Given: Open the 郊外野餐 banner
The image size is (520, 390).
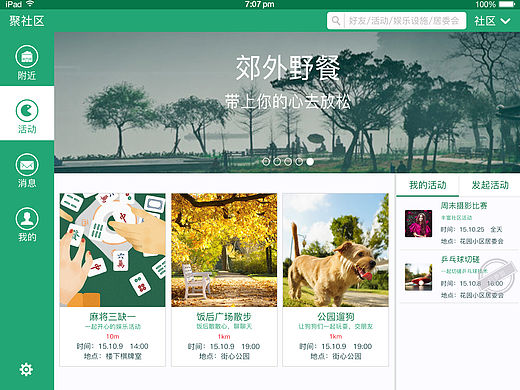Looking at the screenshot, I should 287,102.
